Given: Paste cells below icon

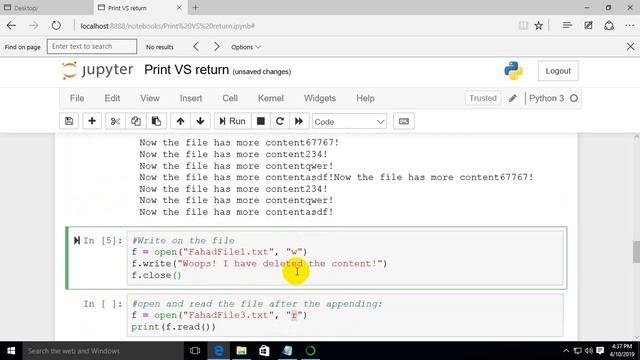Looking at the screenshot, I should click(156, 121).
